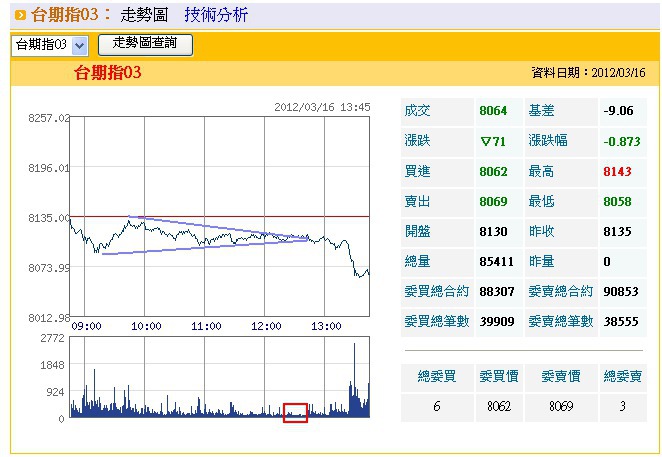Click the 賣出 value 8069 in quote table

(x=493, y=201)
